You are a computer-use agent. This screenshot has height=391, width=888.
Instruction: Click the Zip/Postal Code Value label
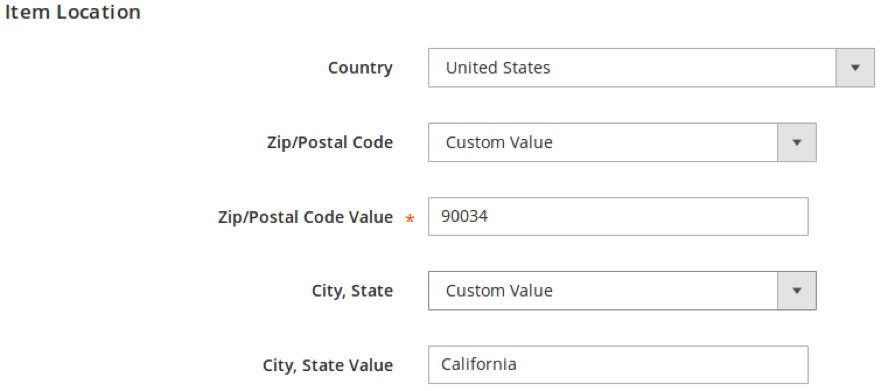[x=305, y=217]
